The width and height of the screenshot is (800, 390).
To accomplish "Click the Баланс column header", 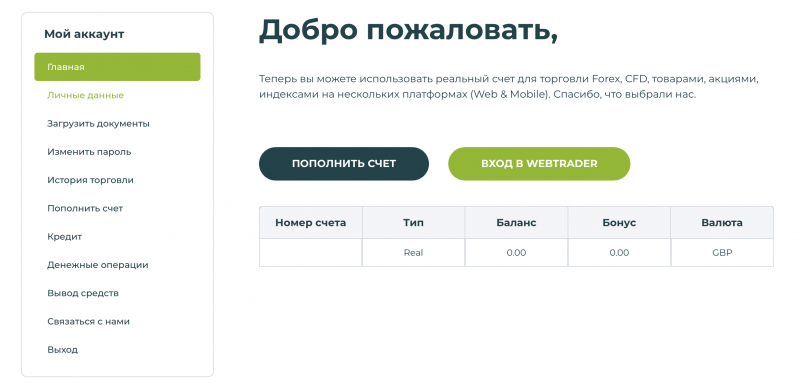I will pos(516,223).
